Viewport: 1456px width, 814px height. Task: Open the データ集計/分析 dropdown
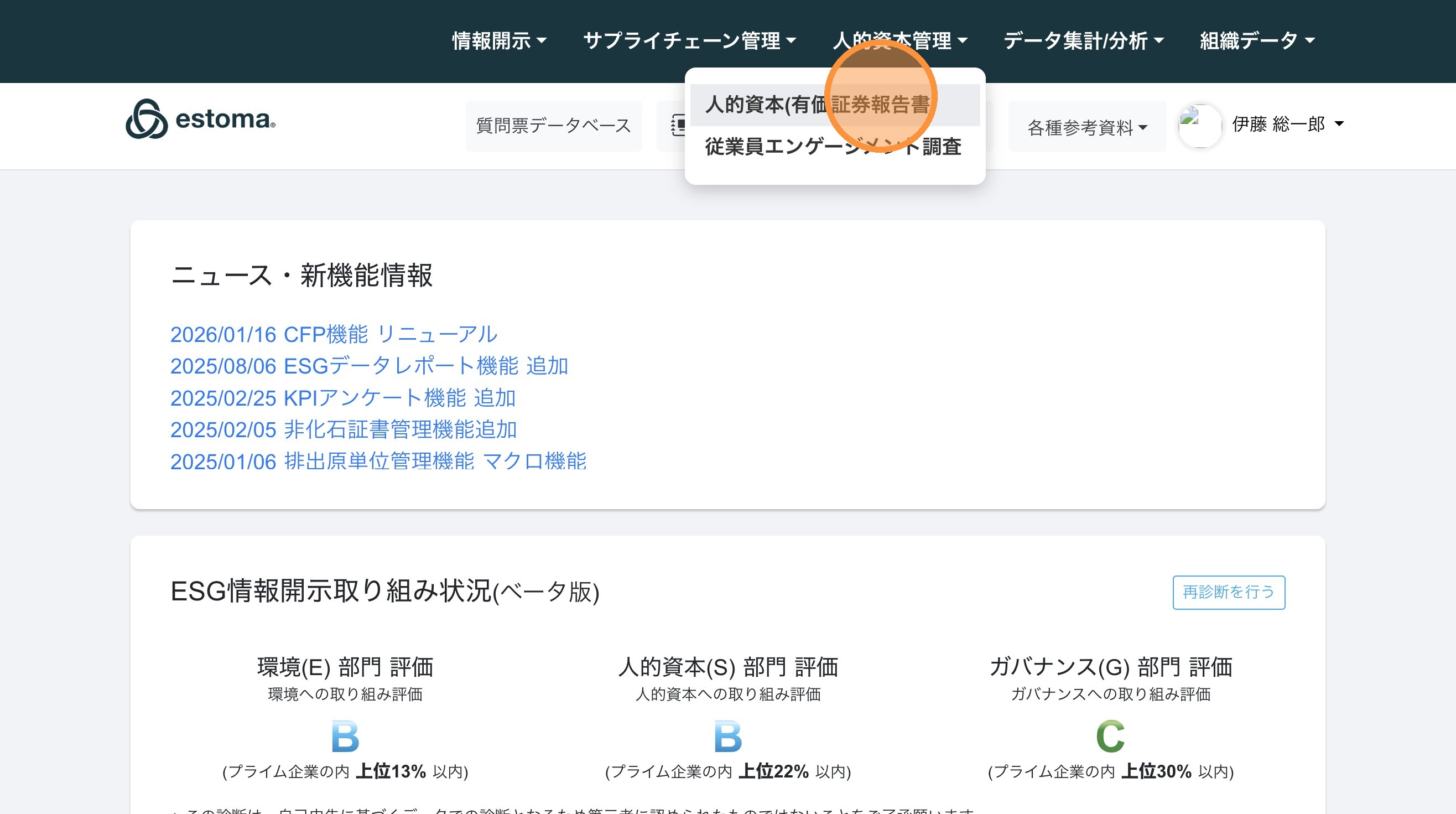pyautogui.click(x=1083, y=41)
